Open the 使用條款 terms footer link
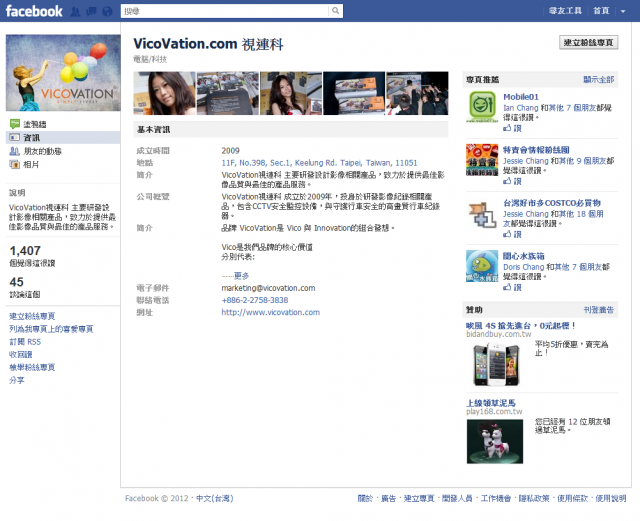 pyautogui.click(x=572, y=498)
